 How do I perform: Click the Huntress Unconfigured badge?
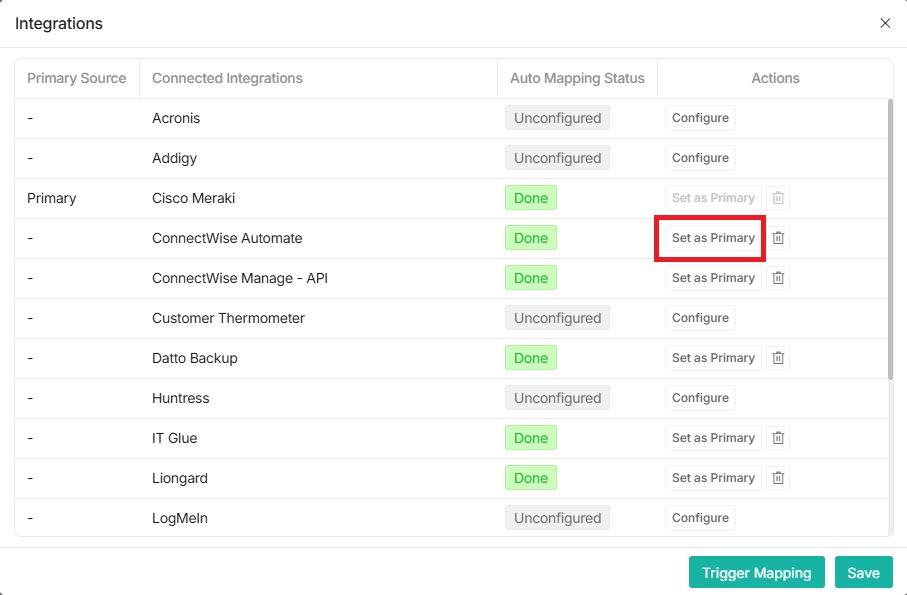pos(557,398)
